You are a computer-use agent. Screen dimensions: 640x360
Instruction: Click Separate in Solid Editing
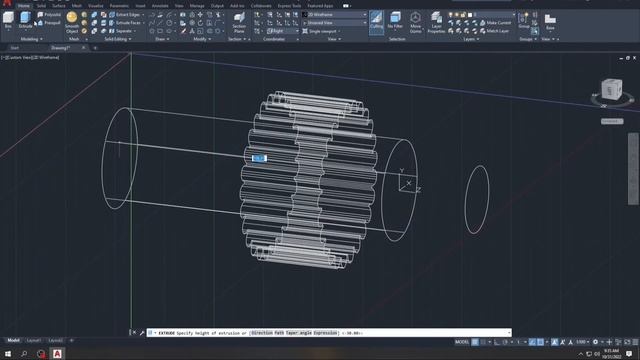[x=122, y=31]
